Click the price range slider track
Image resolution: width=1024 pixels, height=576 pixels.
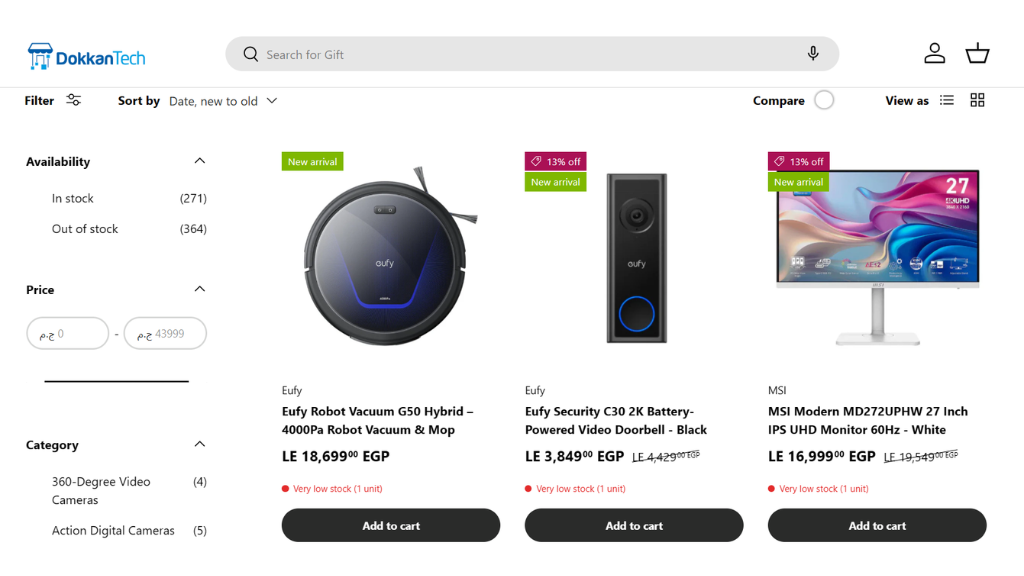pyautogui.click(x=116, y=381)
